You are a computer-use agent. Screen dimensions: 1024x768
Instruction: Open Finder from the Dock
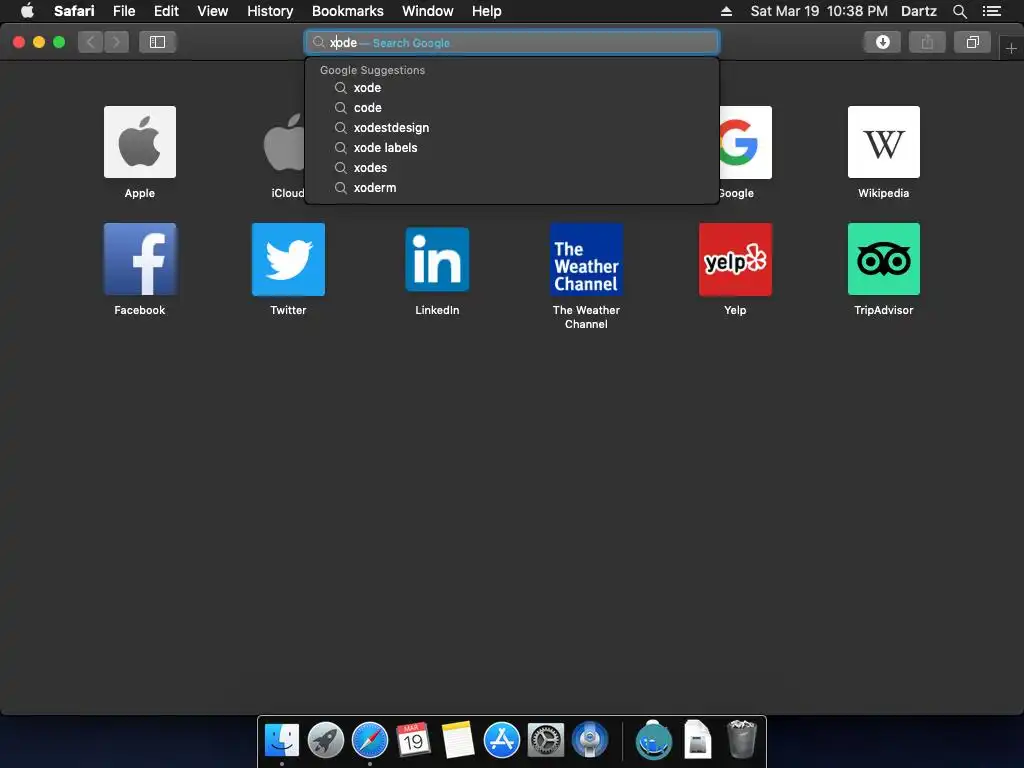tap(281, 740)
